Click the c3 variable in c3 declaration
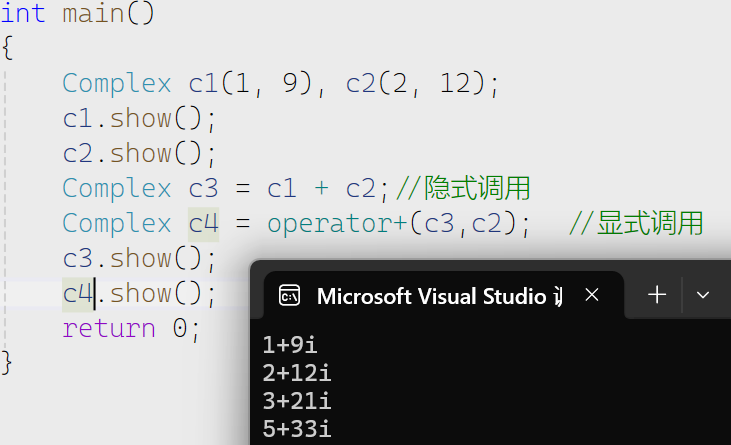Image resolution: width=731 pixels, height=445 pixels. pos(203,189)
